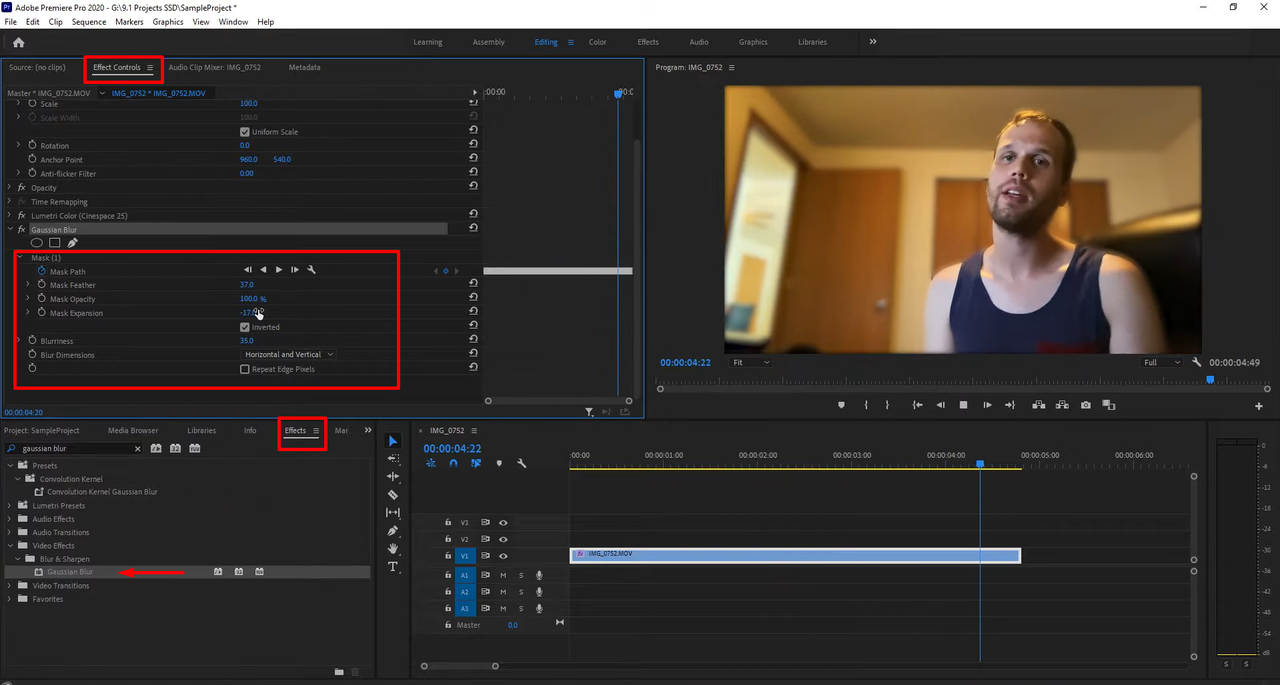
Task: Create 4-point polygon mask under Gaussian Blur
Action: click(x=55, y=243)
